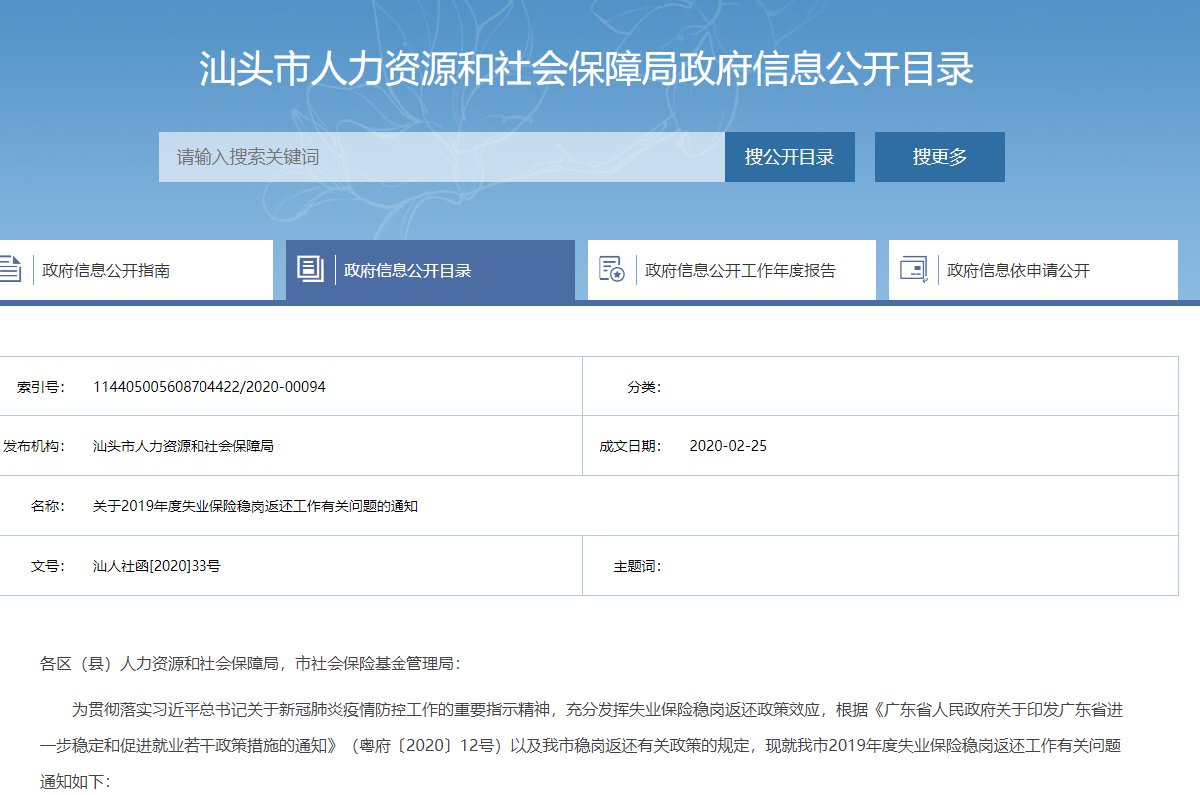The width and height of the screenshot is (1200, 795).
Task: Click the publishing agency value 汕头市人力资源和社会保障局
Action: 183,446
